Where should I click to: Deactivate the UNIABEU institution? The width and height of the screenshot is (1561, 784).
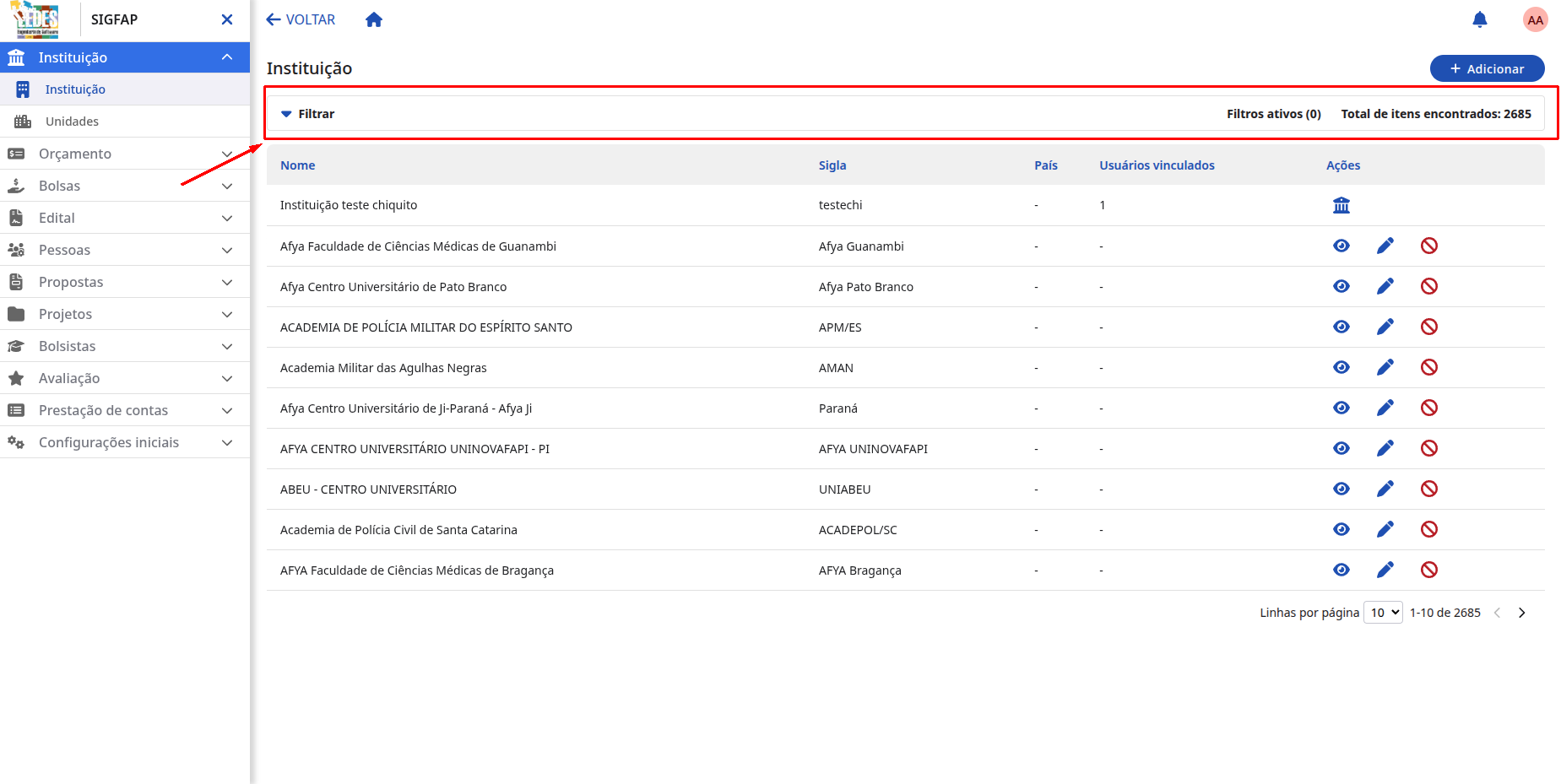[1429, 489]
